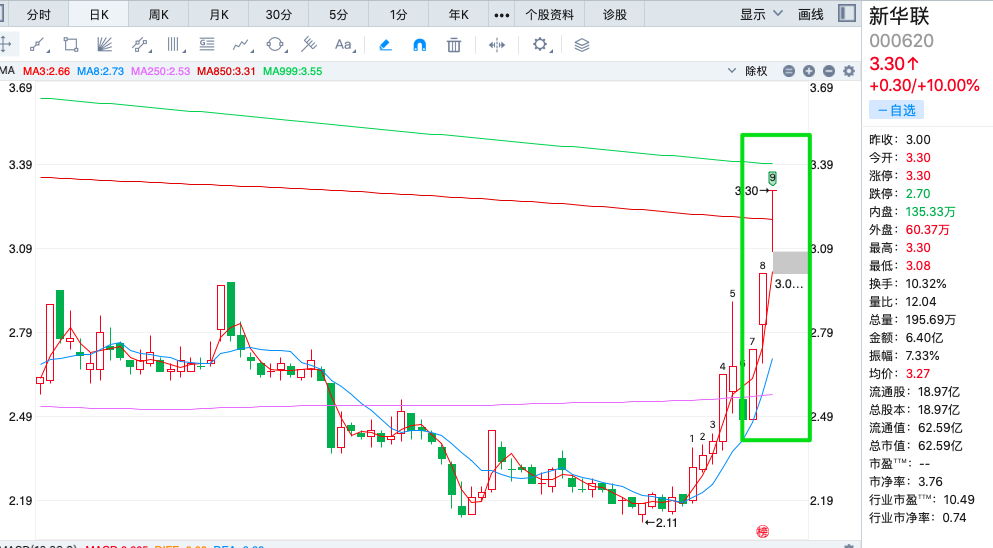Select the Aa text annotation tool
The width and height of the screenshot is (993, 548).
343,44
